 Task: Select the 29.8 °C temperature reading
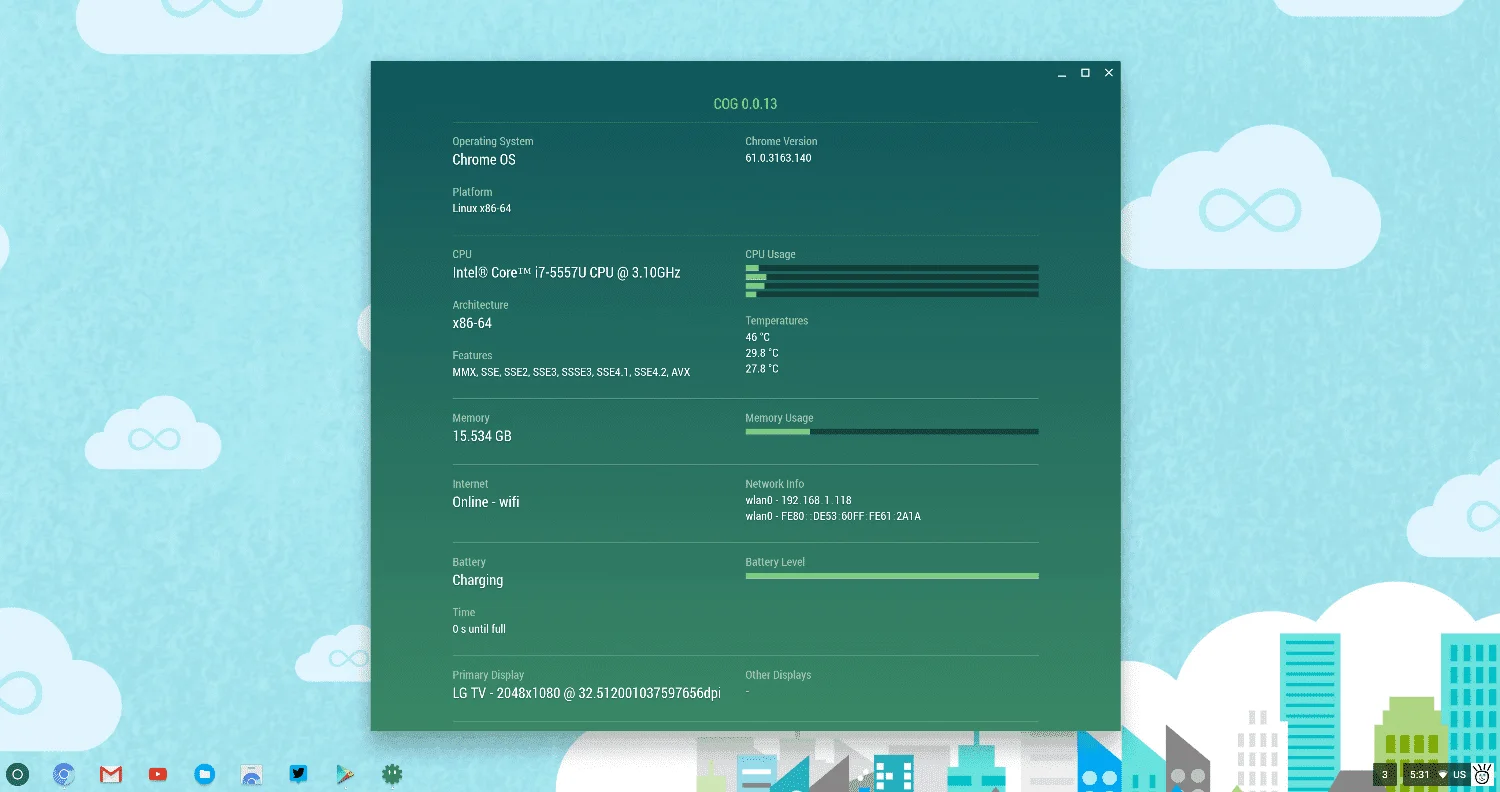click(762, 354)
